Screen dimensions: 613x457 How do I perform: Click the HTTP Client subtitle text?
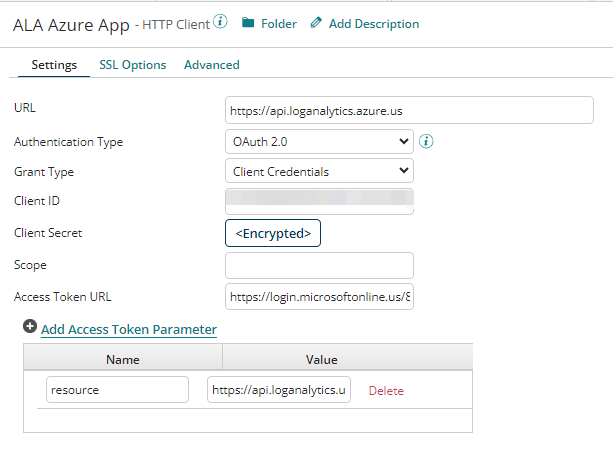(x=176, y=24)
